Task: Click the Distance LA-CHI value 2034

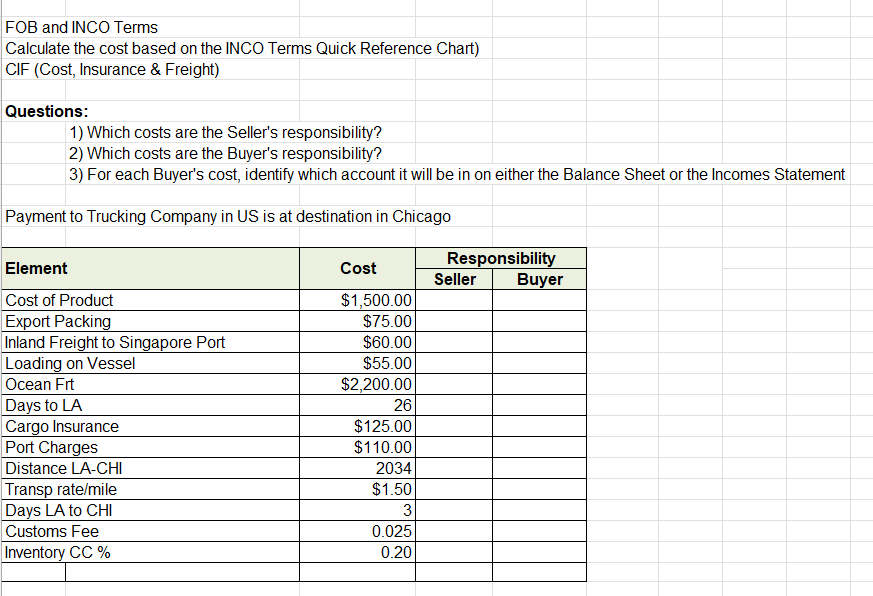Action: [357, 468]
